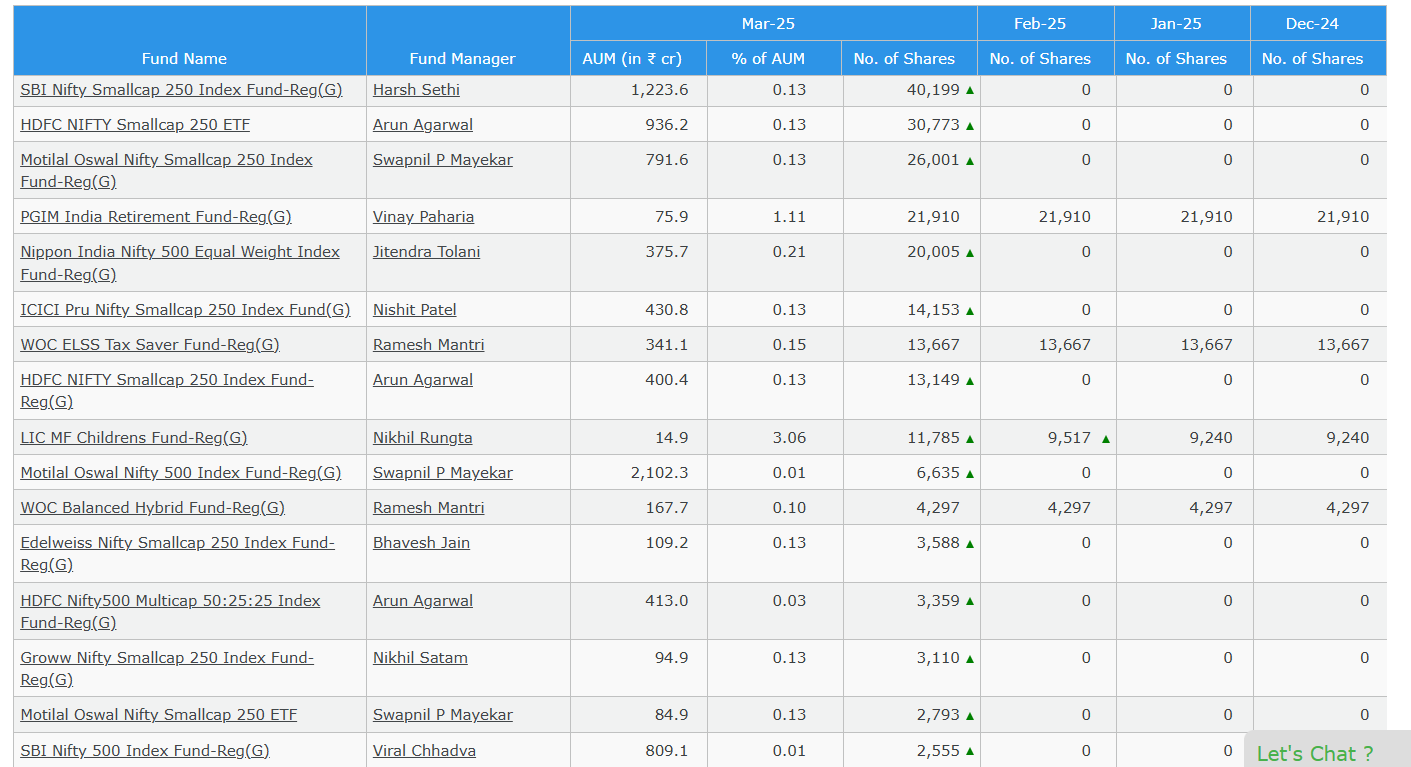Open Motilal Oswal Nifty Smallcap 250 Index Fund
1411x767 pixels.
coord(166,171)
